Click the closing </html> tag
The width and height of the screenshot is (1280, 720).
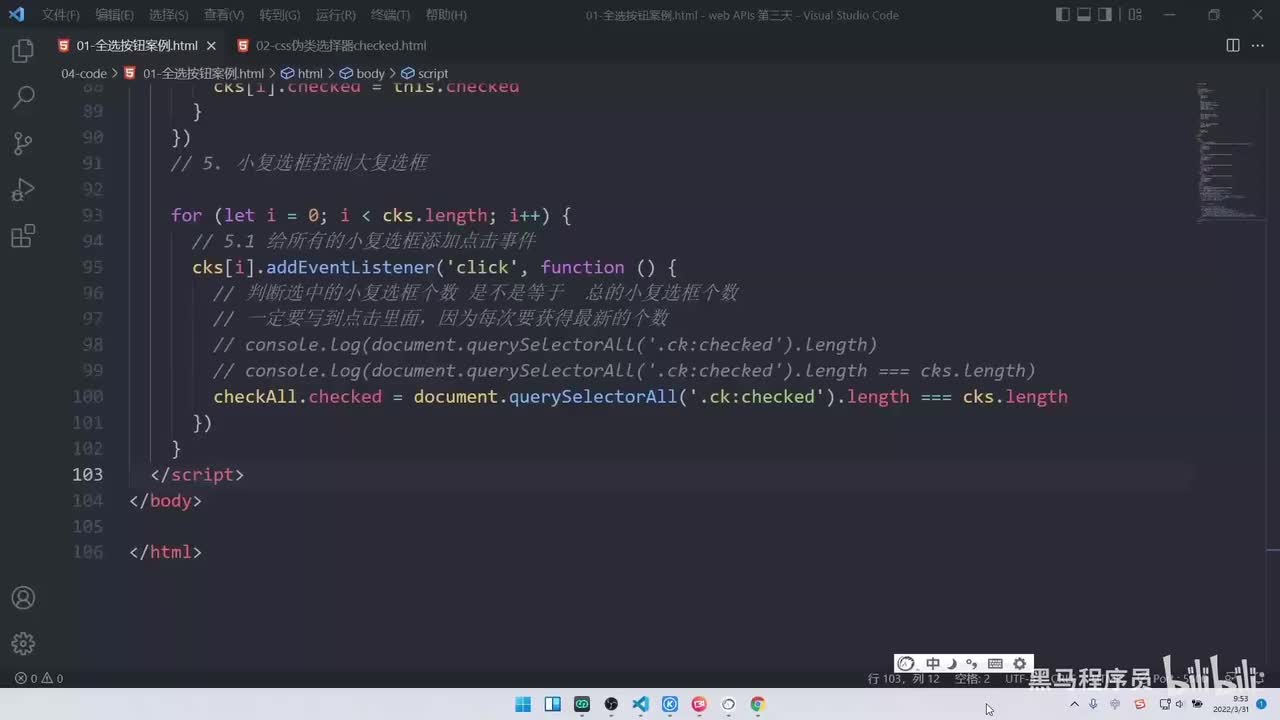(165, 552)
